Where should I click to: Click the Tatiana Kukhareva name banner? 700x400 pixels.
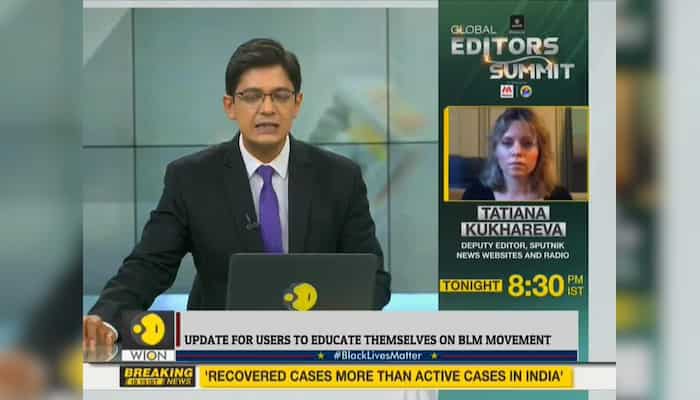513,220
